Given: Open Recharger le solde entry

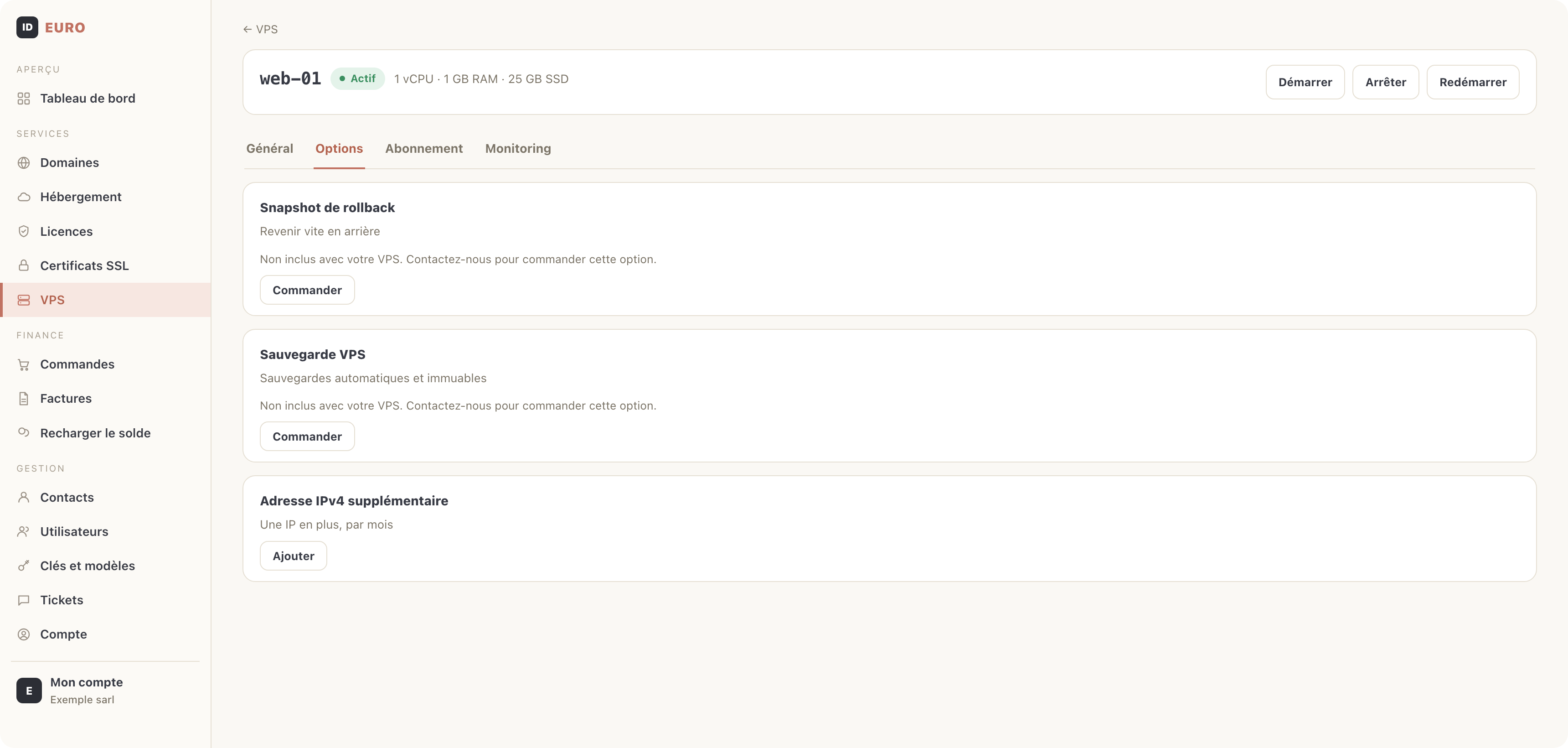Looking at the screenshot, I should (105, 432).
